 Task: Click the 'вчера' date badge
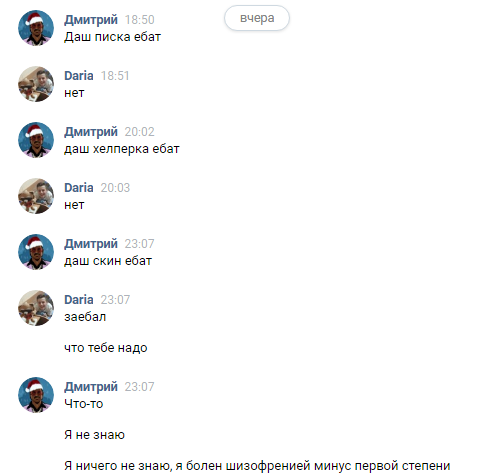[x=257, y=18]
